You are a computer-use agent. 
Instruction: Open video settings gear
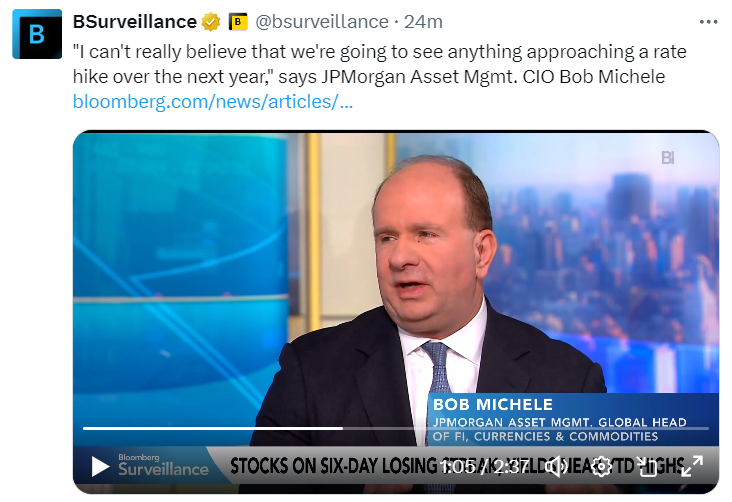coord(602,466)
